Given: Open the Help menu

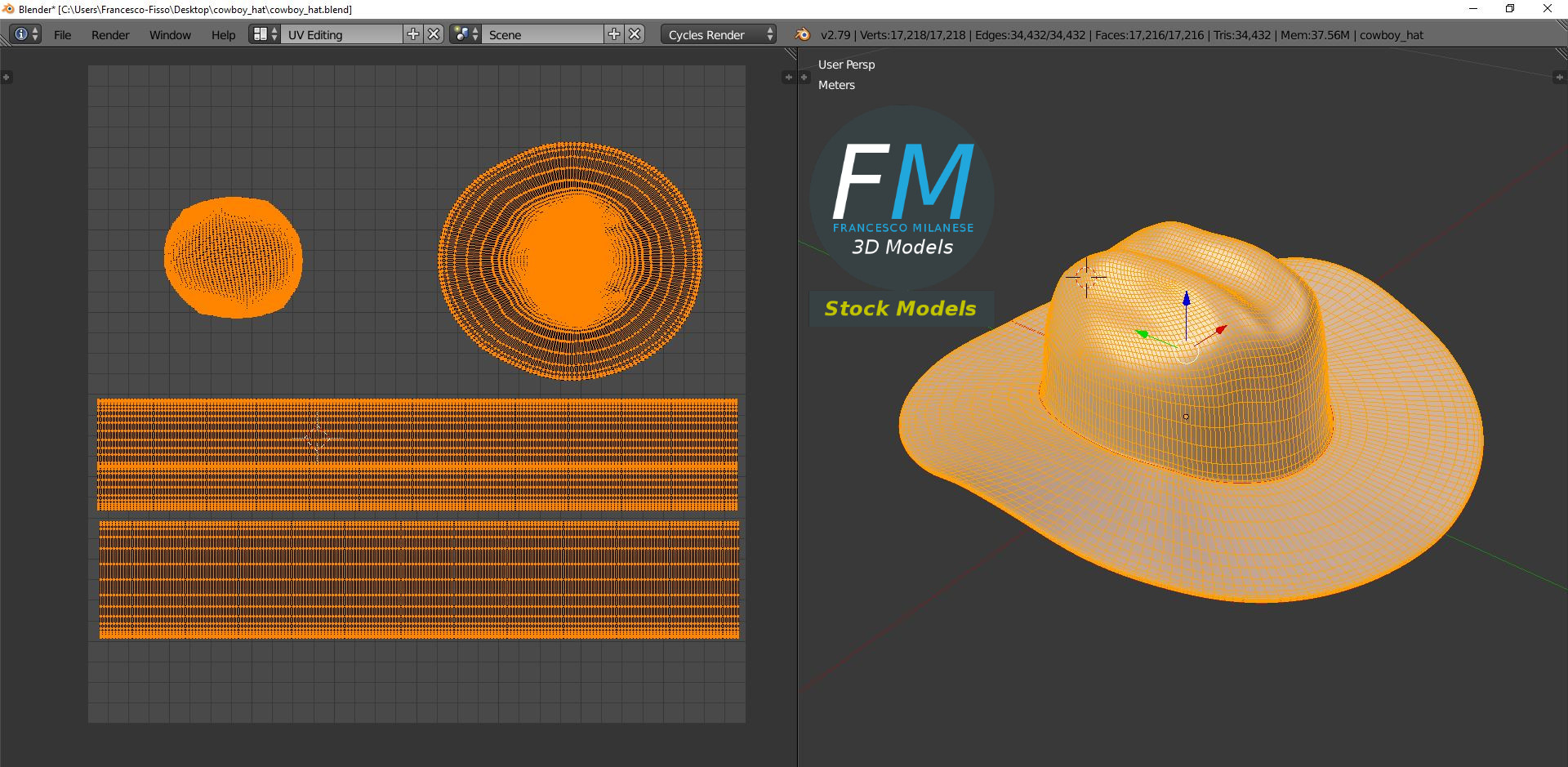Looking at the screenshot, I should pyautogui.click(x=223, y=34).
